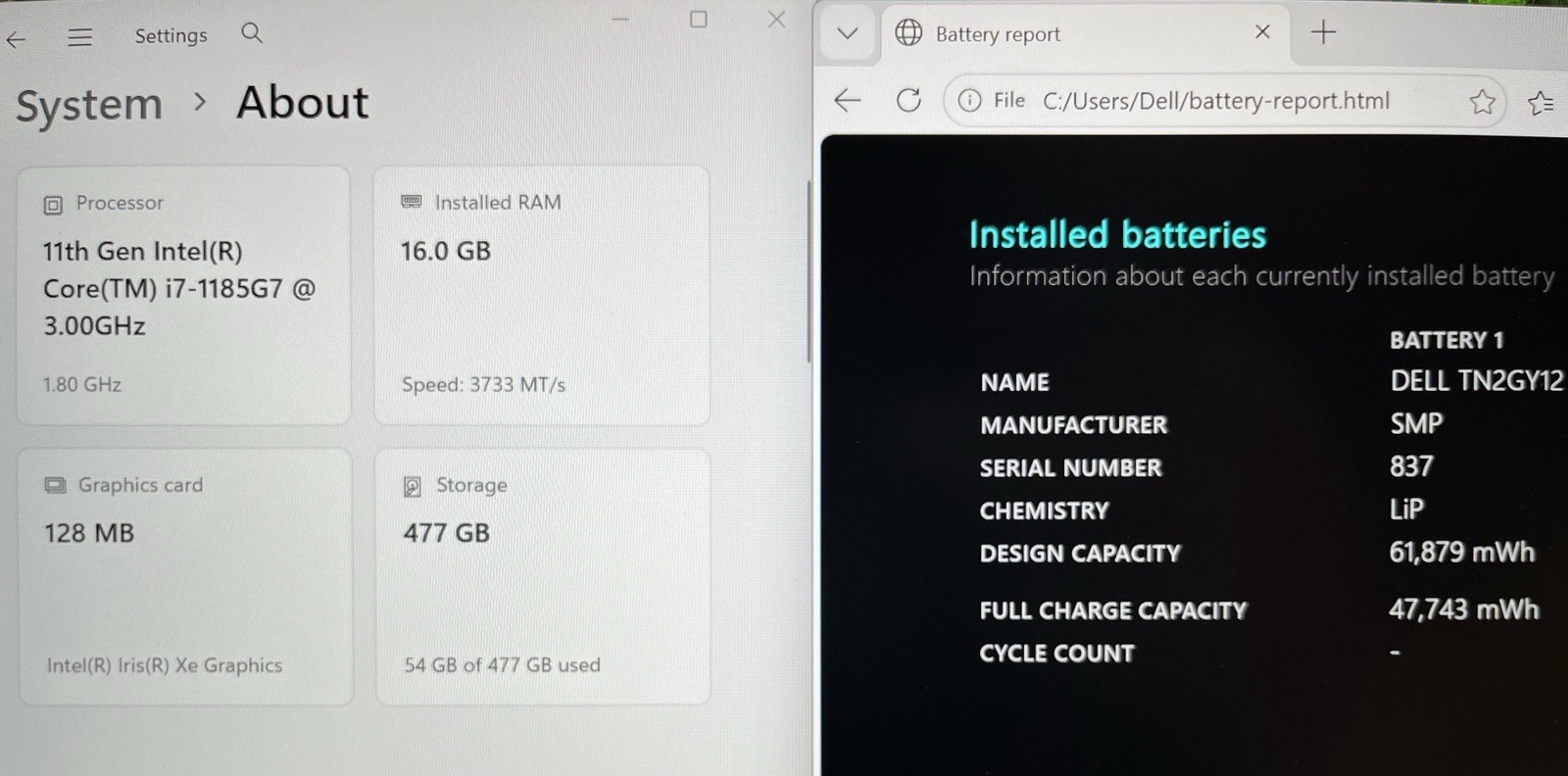Minimize the Settings window
This screenshot has width=1568, height=776.
tap(620, 19)
